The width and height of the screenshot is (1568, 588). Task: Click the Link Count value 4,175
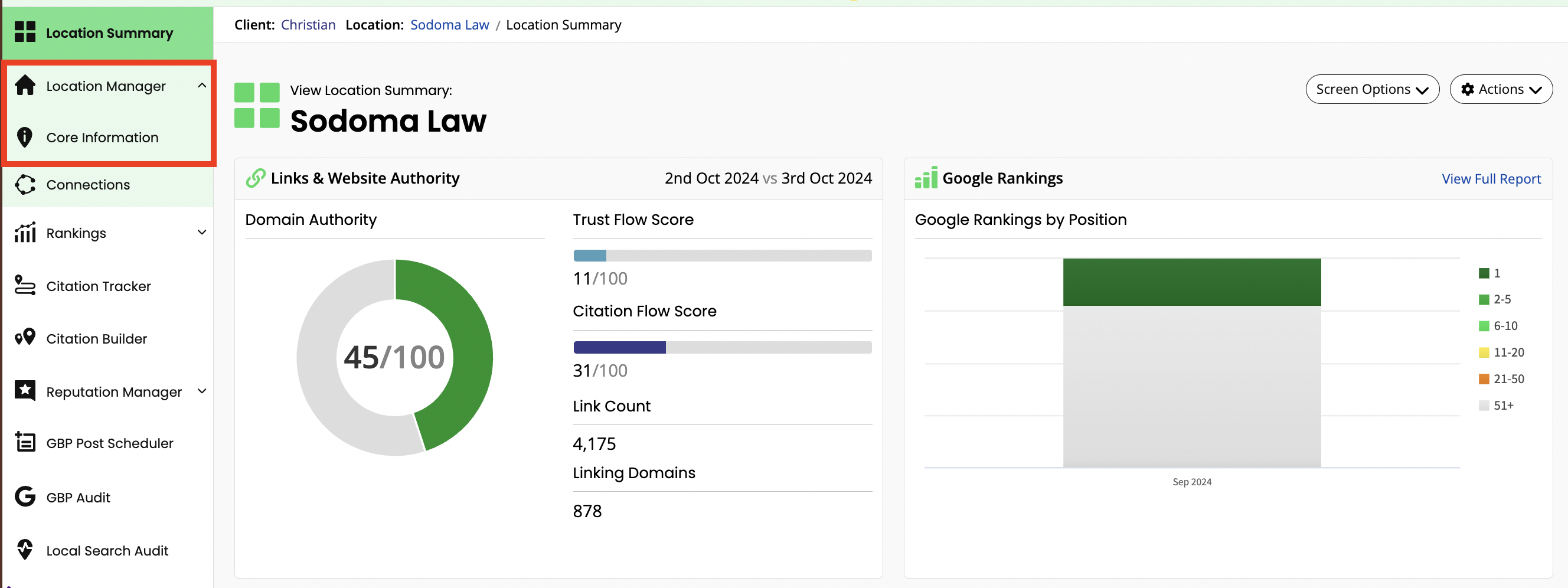click(594, 444)
